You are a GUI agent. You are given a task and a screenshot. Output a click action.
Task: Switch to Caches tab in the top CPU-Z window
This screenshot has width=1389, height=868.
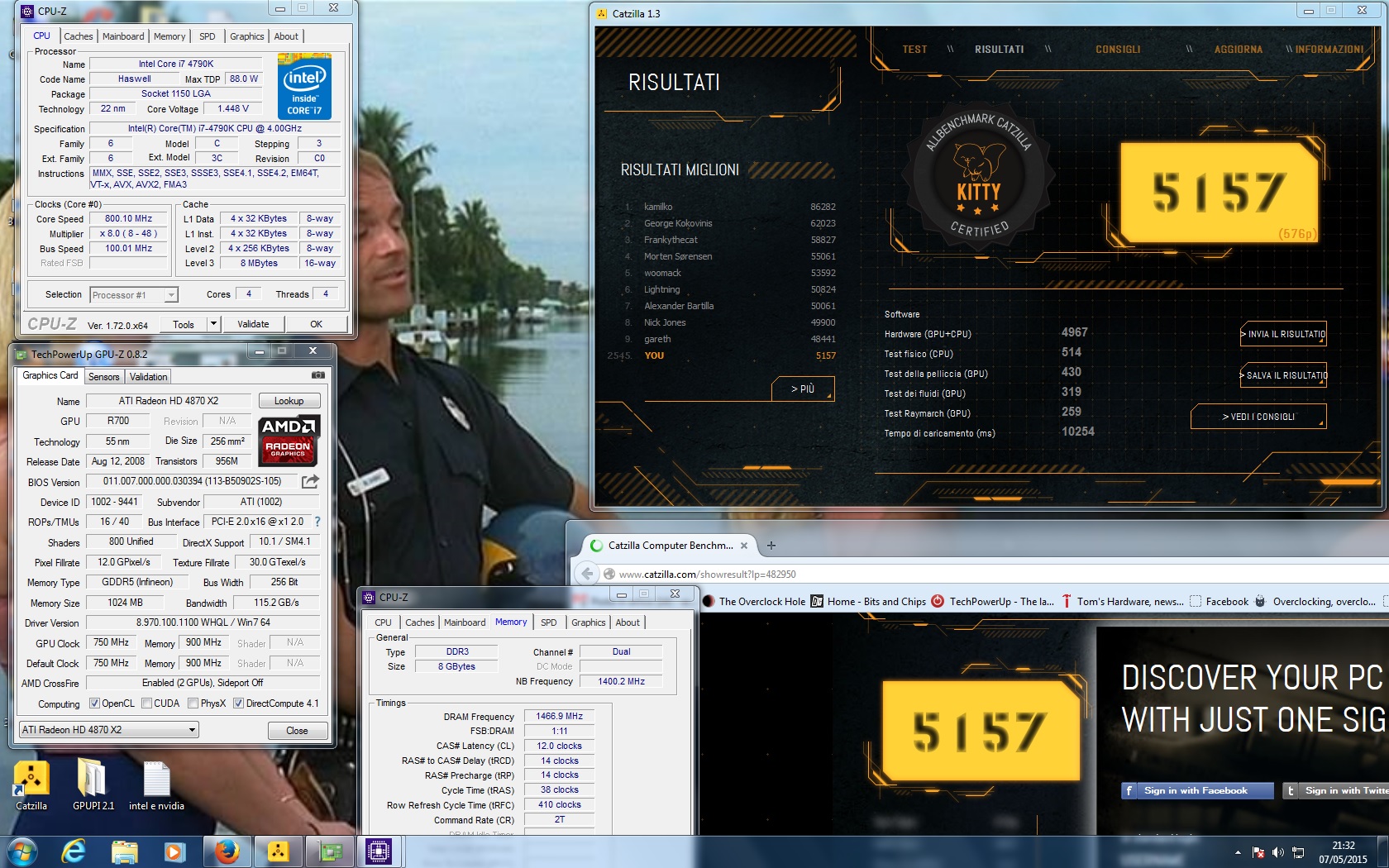(x=79, y=36)
